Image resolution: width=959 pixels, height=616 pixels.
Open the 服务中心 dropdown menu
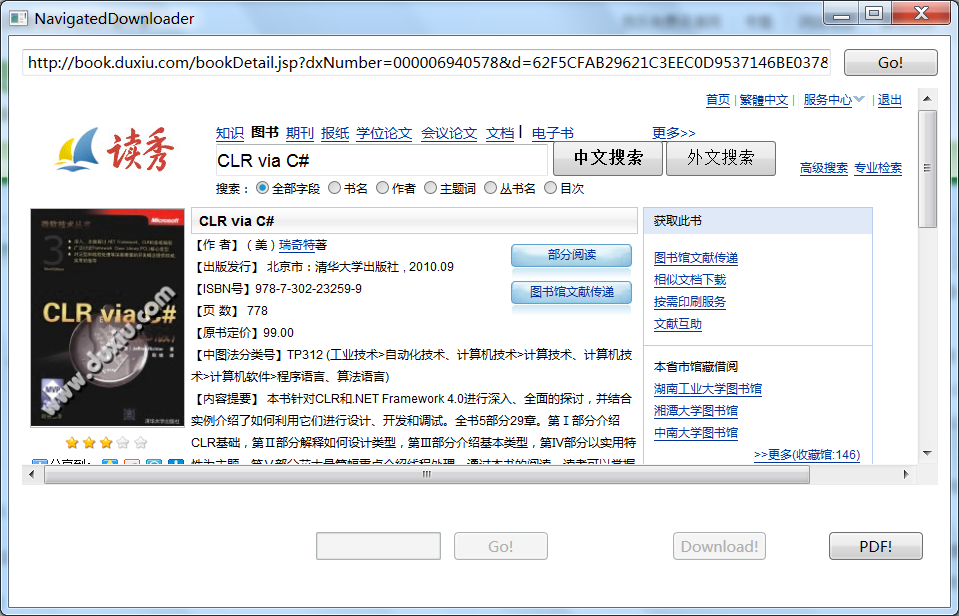[834, 100]
